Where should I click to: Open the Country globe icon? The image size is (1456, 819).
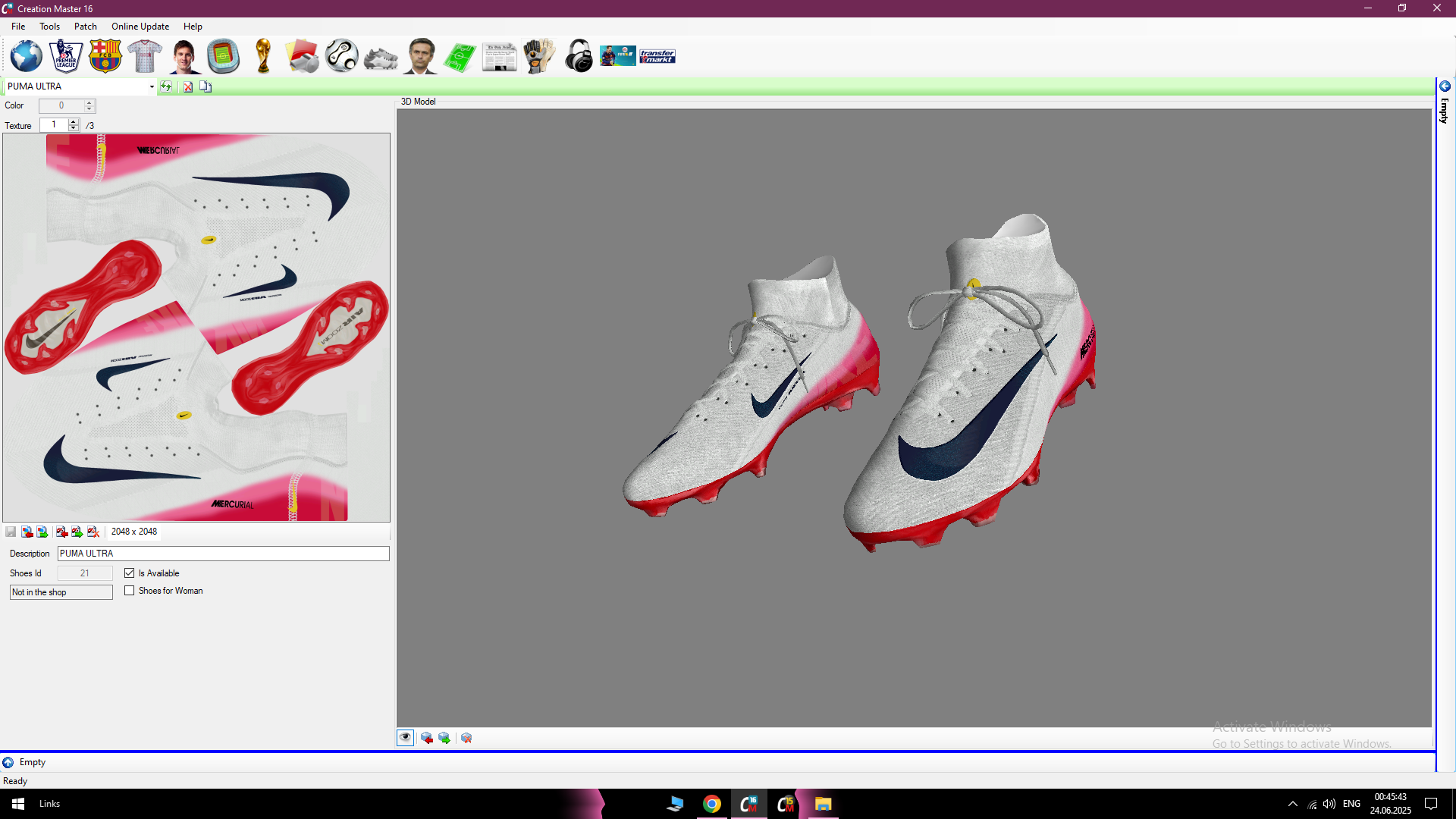tap(26, 56)
